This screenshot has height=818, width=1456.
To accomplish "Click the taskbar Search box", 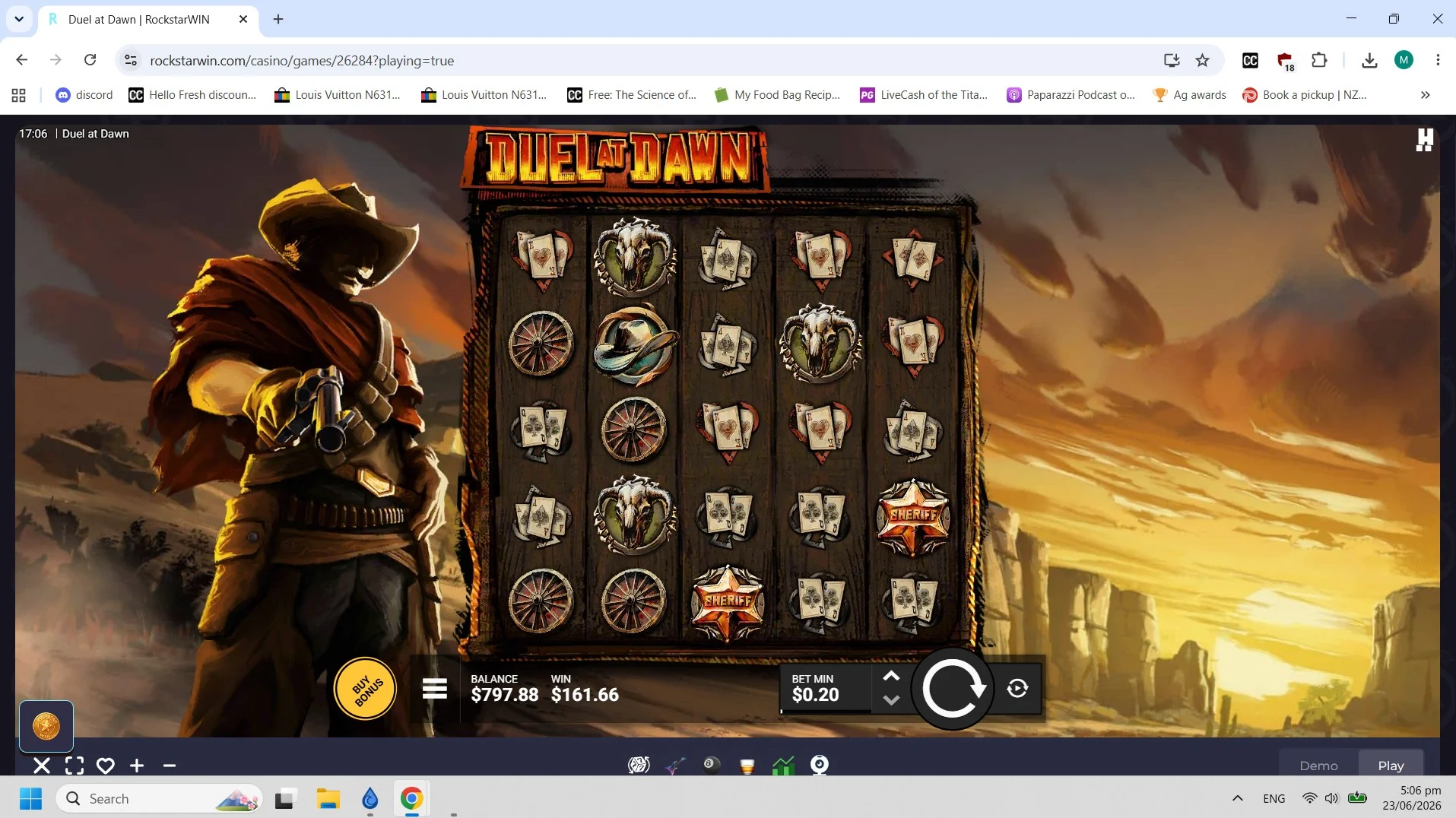I will point(159,798).
